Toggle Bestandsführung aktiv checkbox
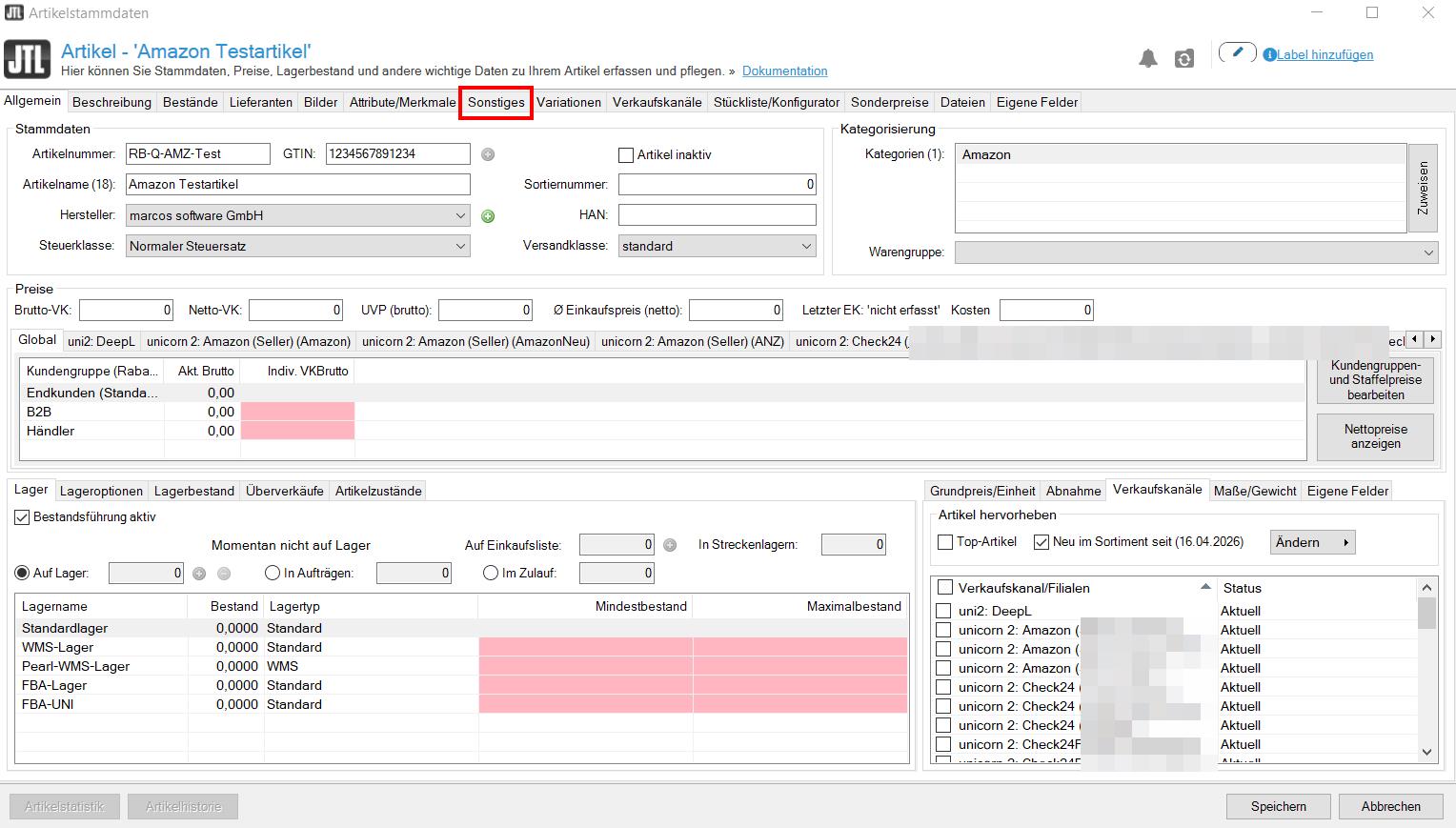The height and width of the screenshot is (828, 1456). (22, 517)
